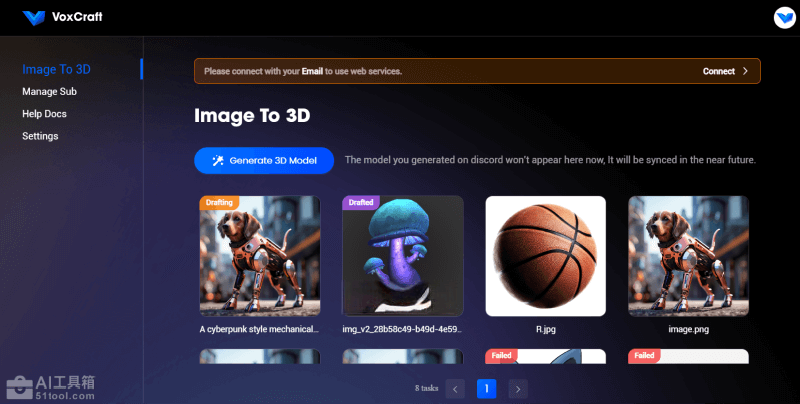Screen dimensions: 800x404
Task: Open the cyberpunk mechanical dog thumbnail
Action: coord(260,256)
